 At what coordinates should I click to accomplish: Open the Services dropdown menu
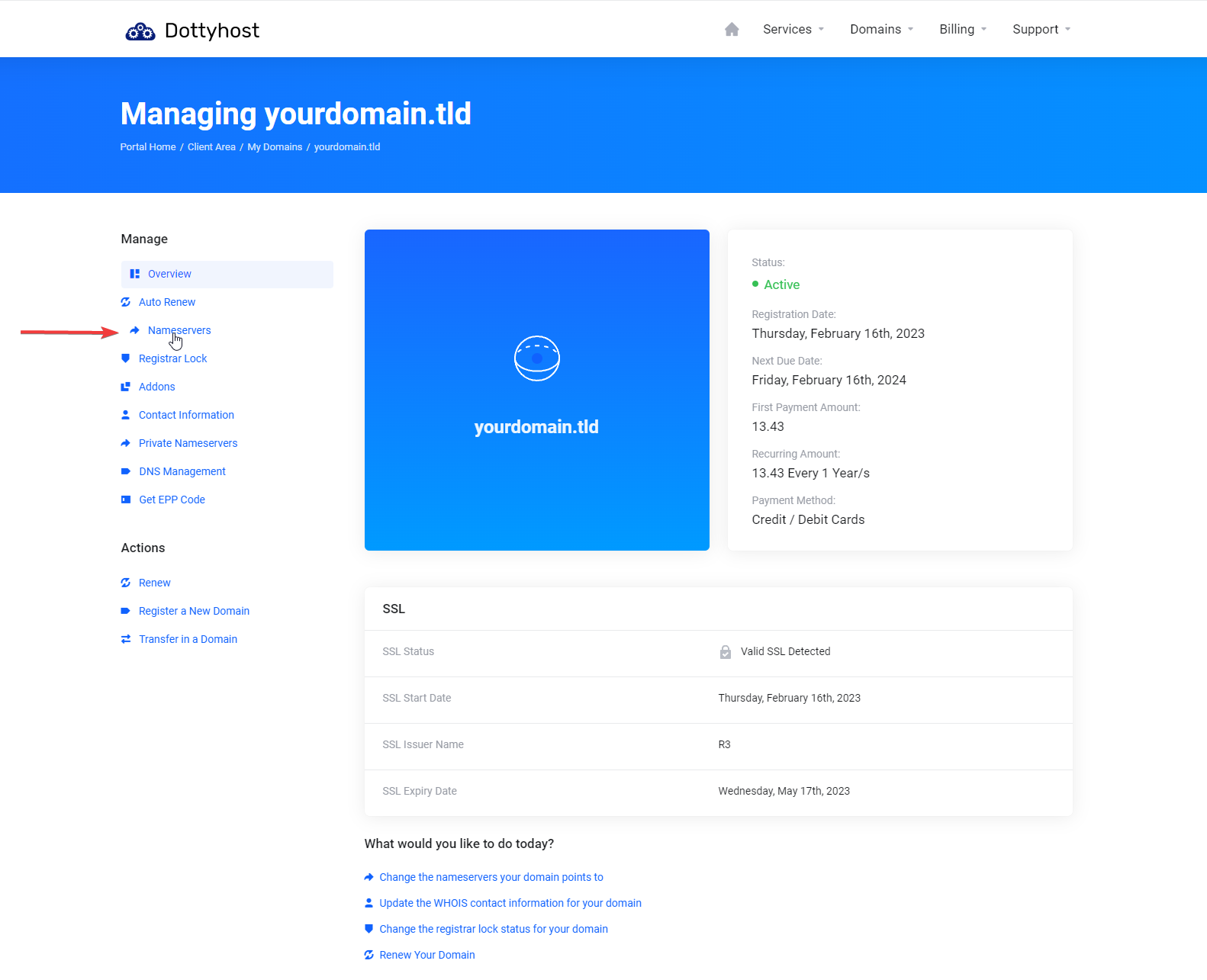click(x=793, y=29)
